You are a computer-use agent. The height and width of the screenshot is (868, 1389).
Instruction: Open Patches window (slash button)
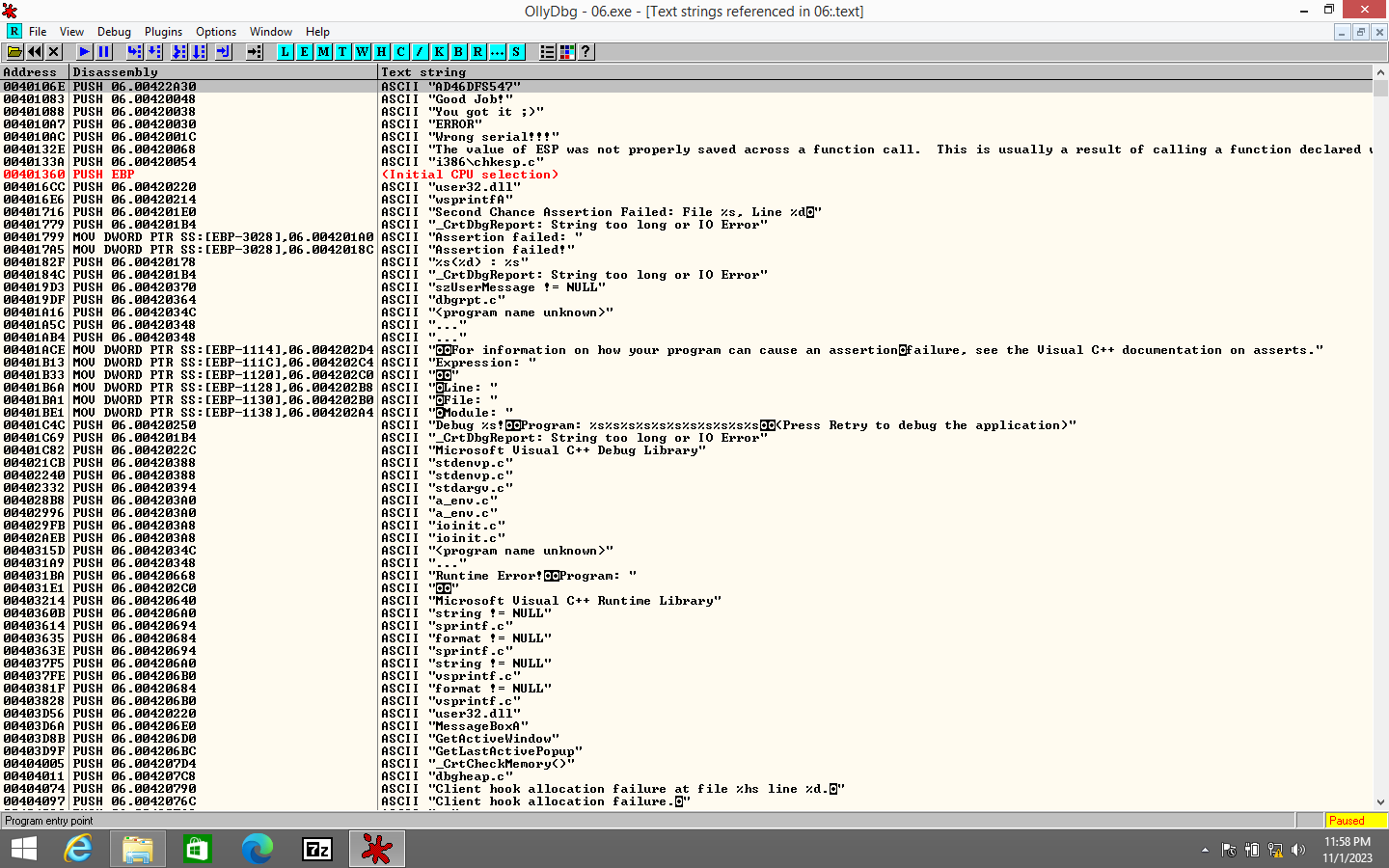tap(421, 52)
